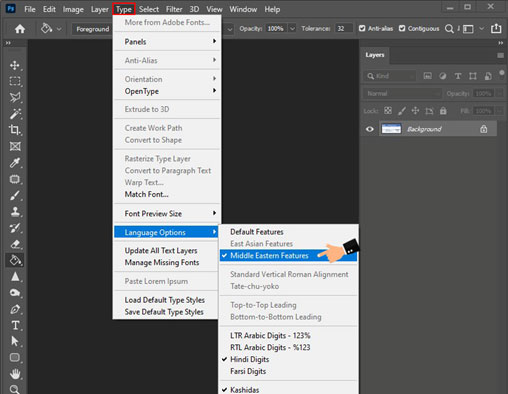
Task: Expand the Panels submenu
Action: [x=167, y=42]
